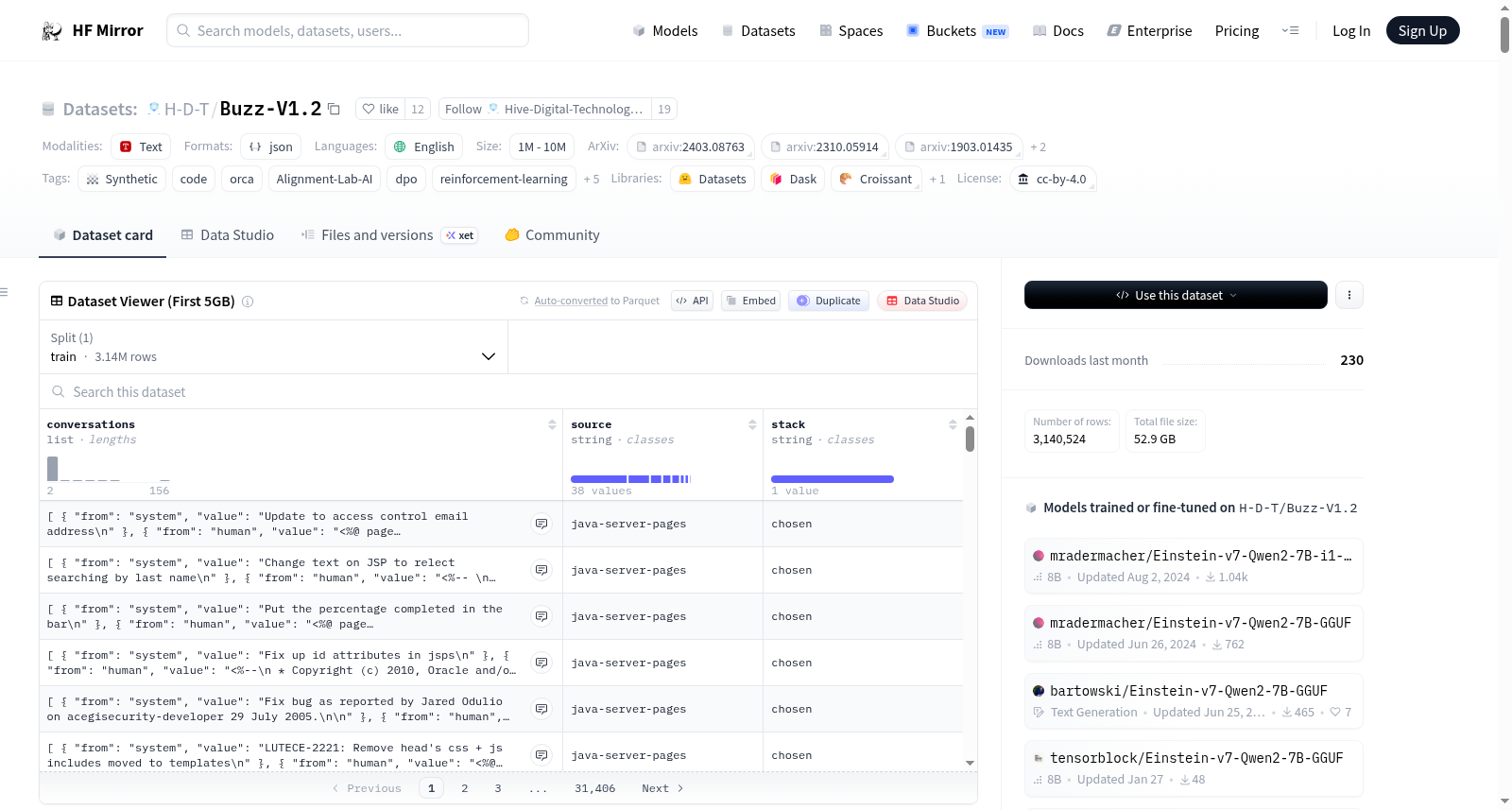Open the left sidebar toggle icon
Screen dimensions: 1512x810
point(4,292)
